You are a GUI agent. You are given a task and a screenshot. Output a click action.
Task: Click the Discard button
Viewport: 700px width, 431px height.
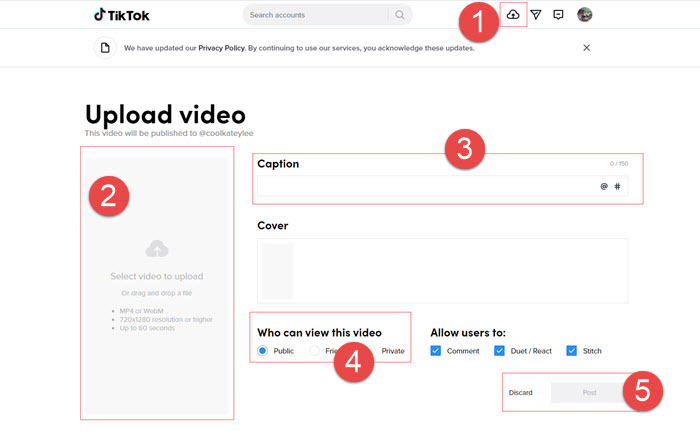pos(521,393)
